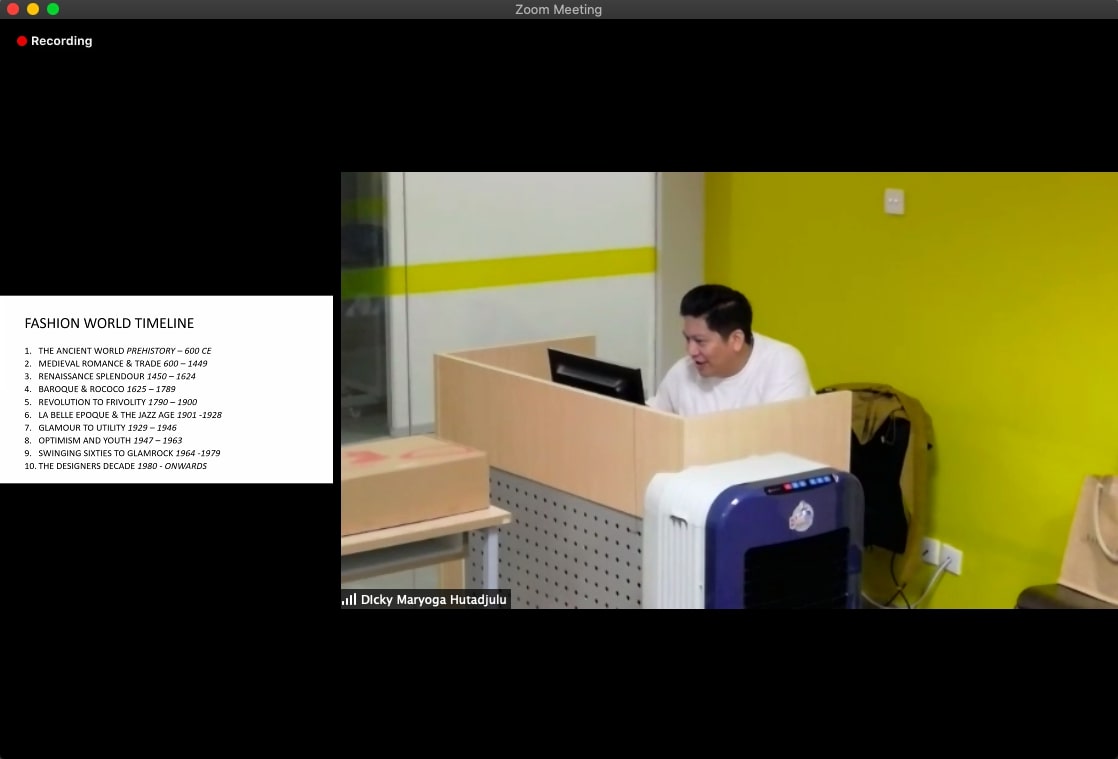Click the cardboard box in the video feed

[413, 484]
